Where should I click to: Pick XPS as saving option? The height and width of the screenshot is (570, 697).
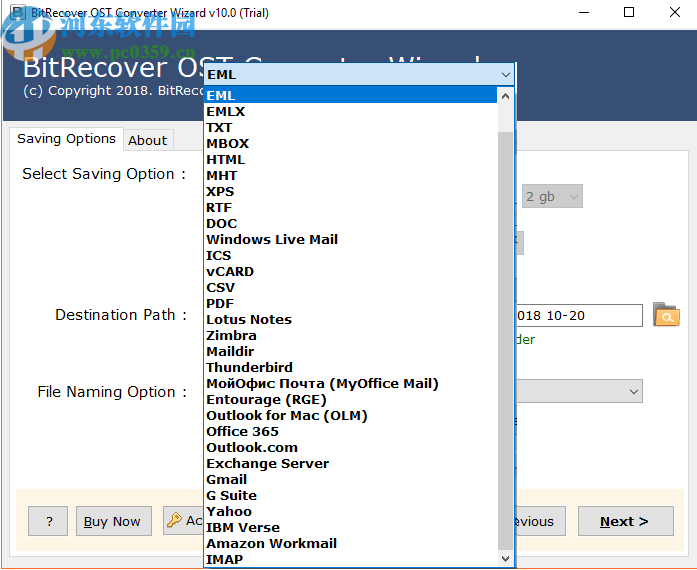[350, 191]
